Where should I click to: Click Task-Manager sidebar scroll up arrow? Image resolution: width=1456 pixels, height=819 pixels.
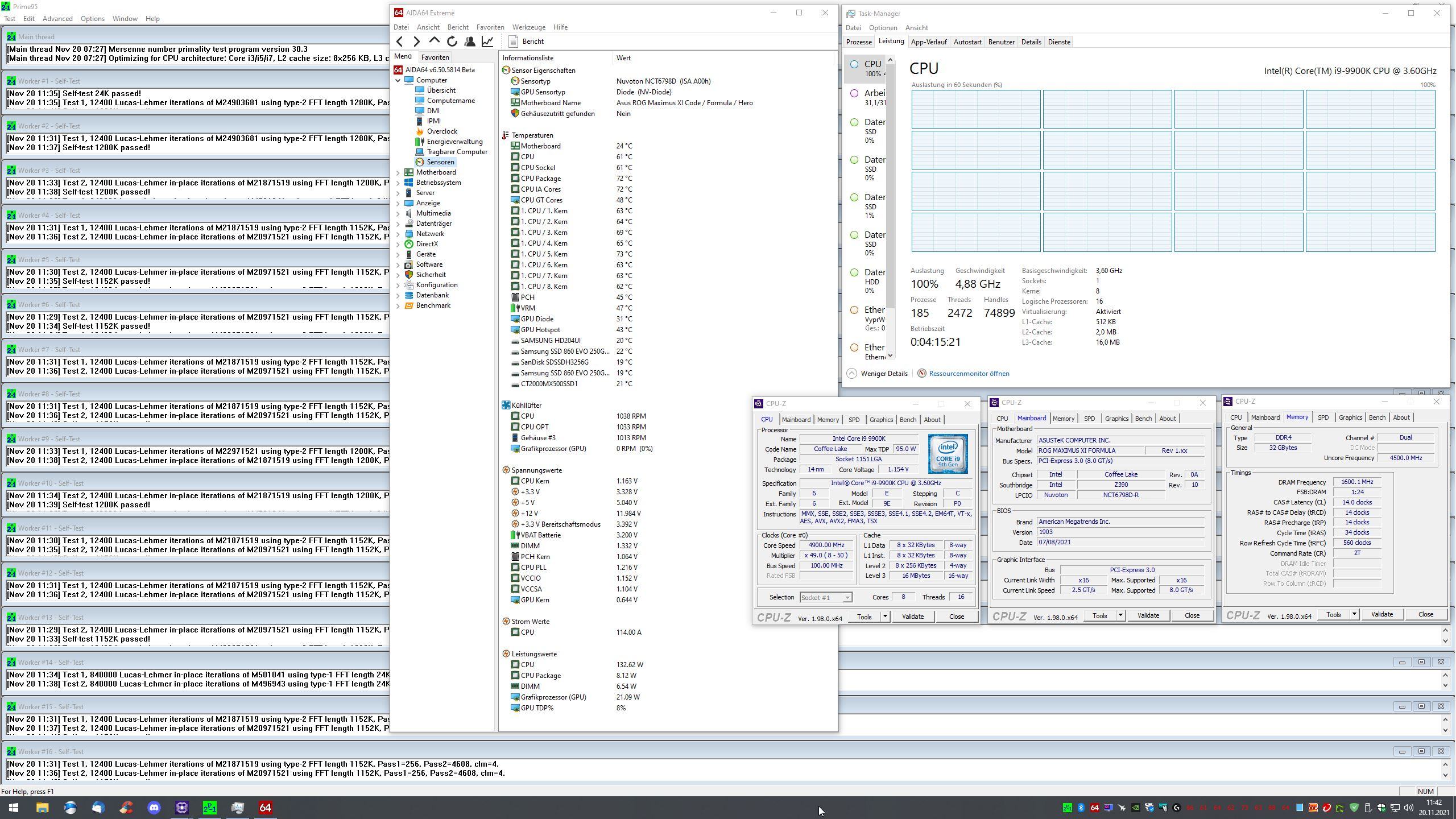coord(891,60)
